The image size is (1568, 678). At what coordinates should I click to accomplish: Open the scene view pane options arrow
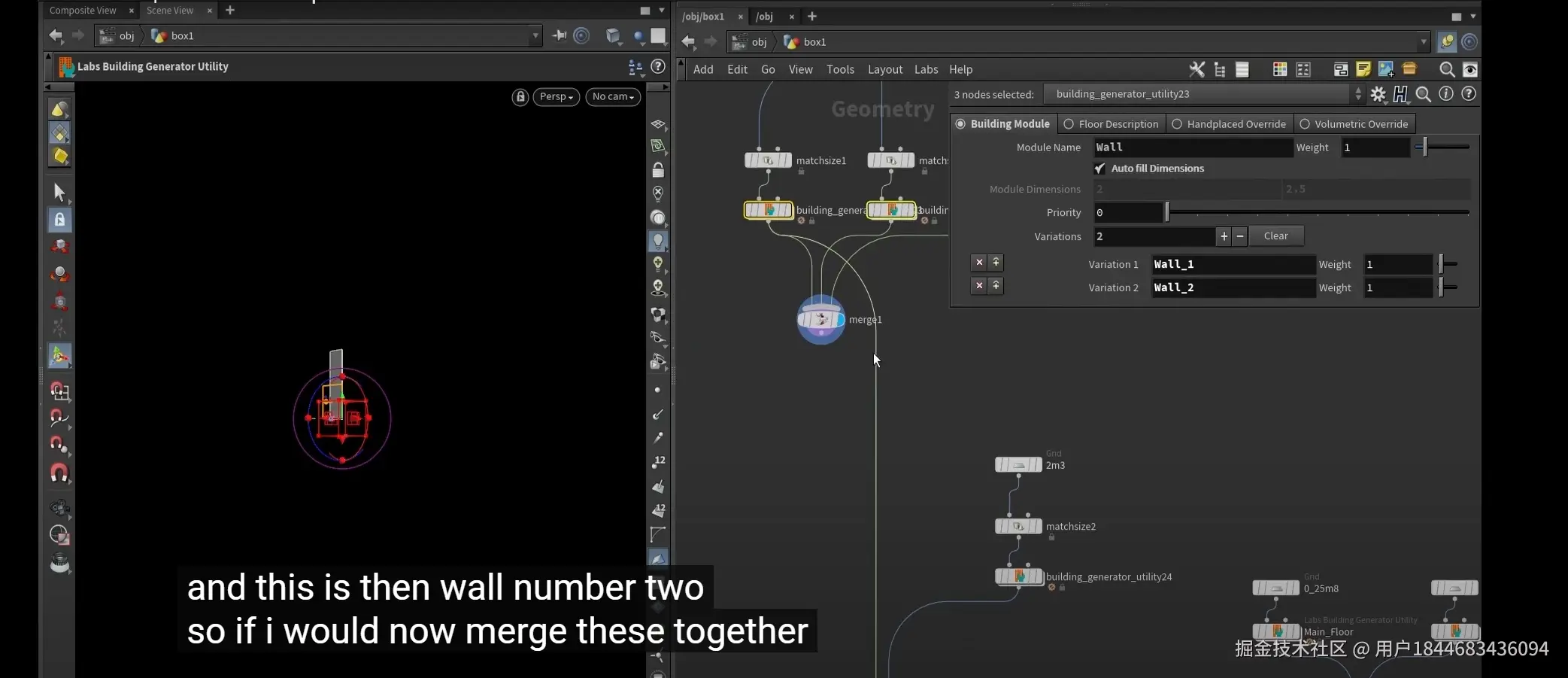point(662,11)
